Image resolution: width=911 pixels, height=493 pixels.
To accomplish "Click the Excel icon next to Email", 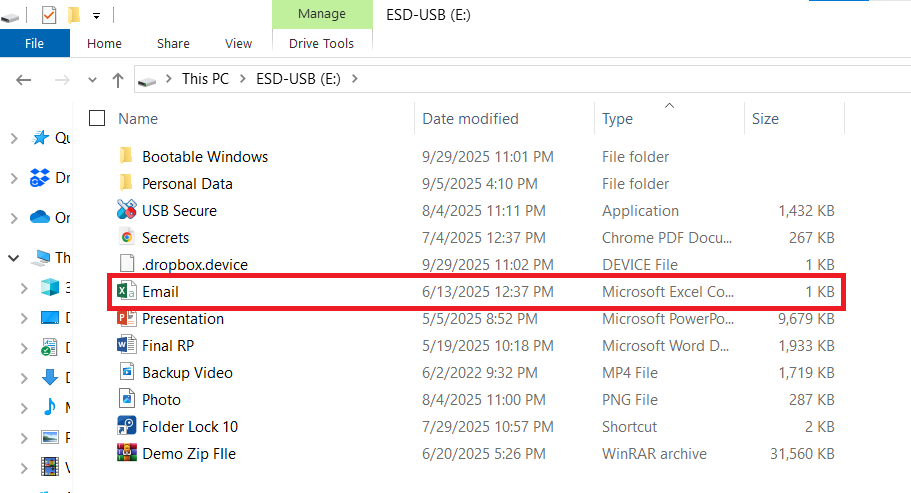I will [x=127, y=291].
